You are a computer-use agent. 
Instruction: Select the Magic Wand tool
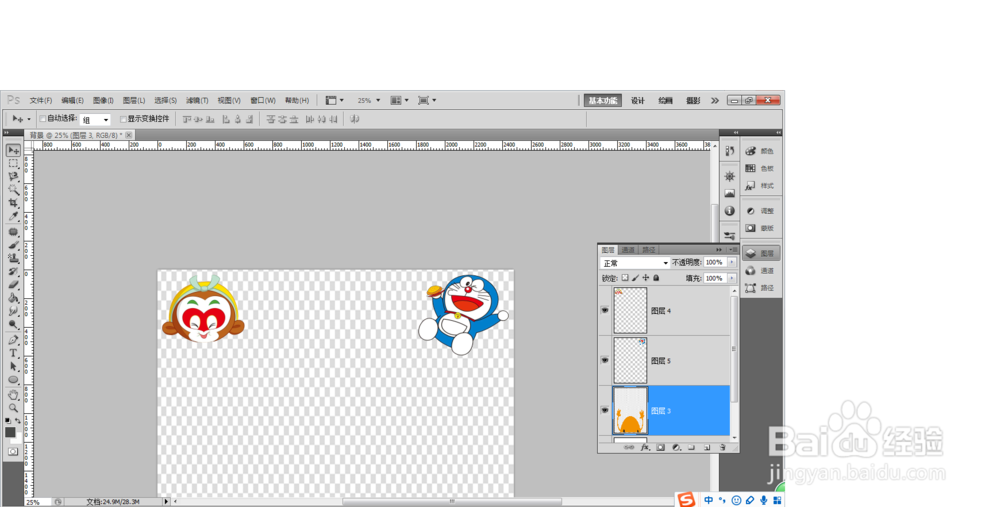coord(13,189)
